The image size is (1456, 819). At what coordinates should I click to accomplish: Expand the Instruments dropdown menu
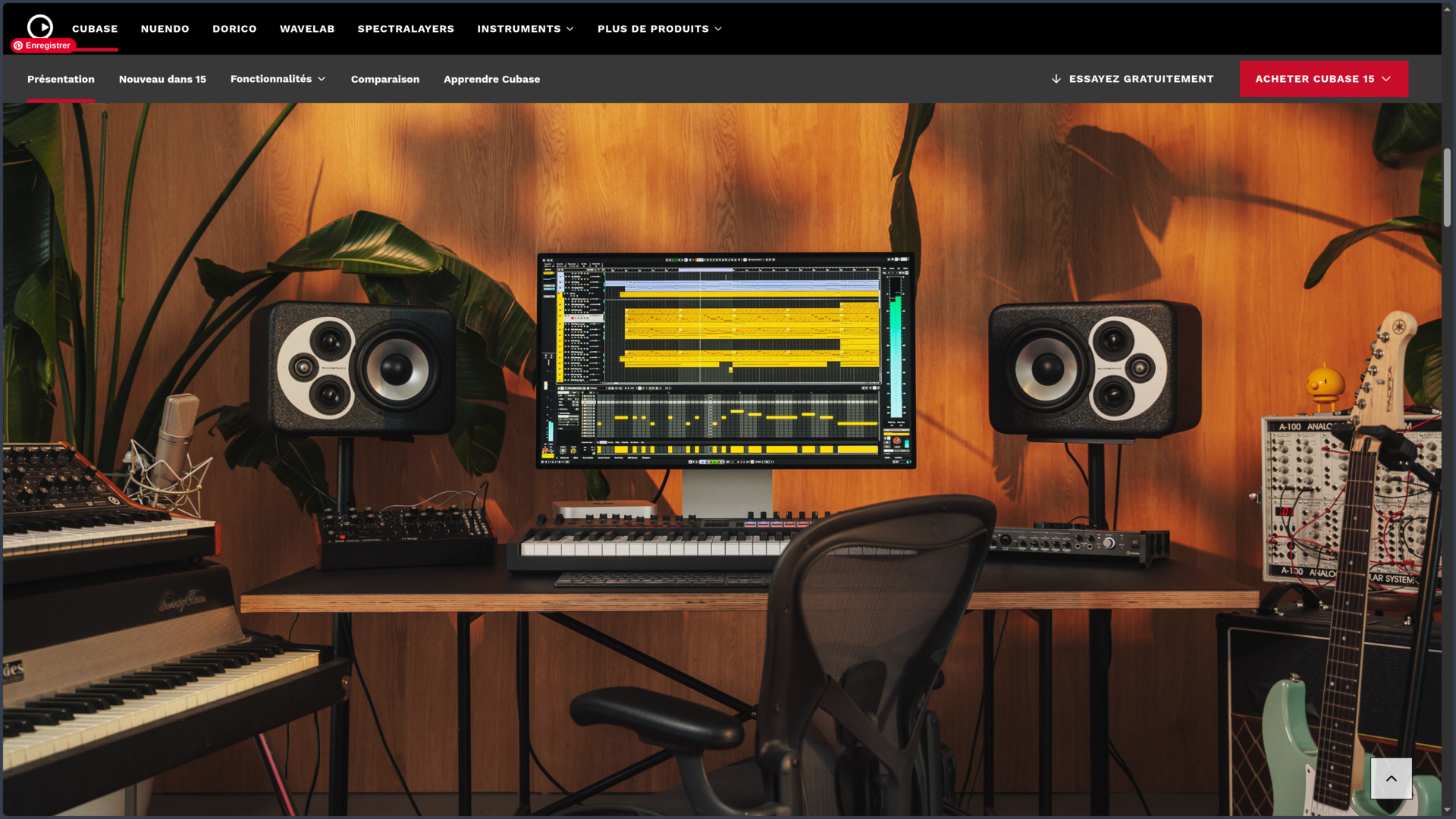[526, 29]
